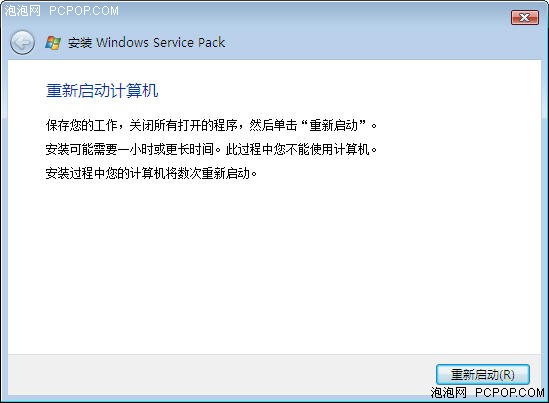
Task: Click the blue 重新启动计算机 heading
Action: [102, 90]
